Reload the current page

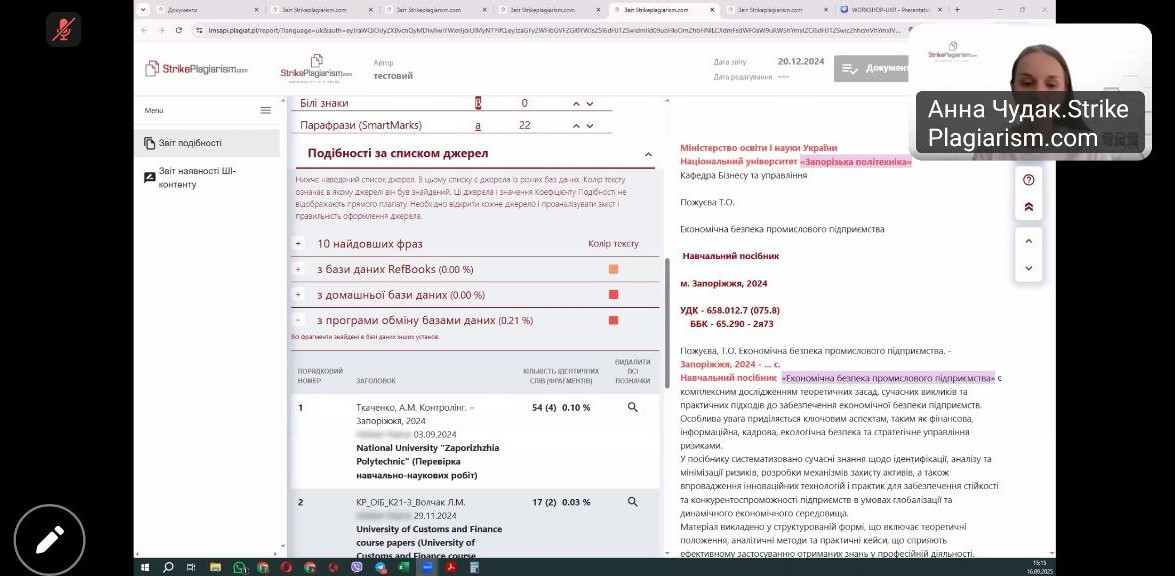178,30
